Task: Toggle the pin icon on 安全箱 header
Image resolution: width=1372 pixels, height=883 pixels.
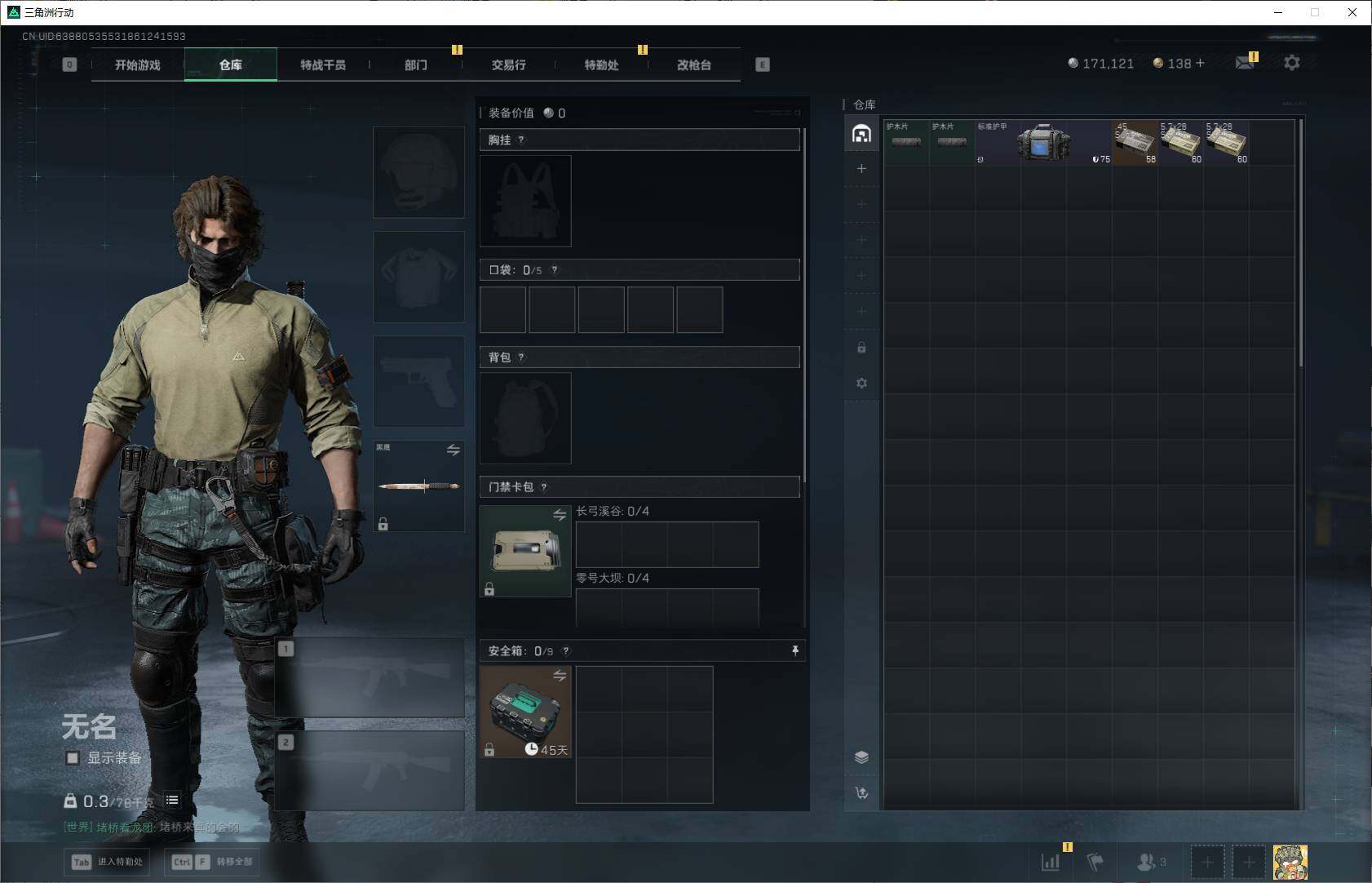Action: (x=794, y=650)
